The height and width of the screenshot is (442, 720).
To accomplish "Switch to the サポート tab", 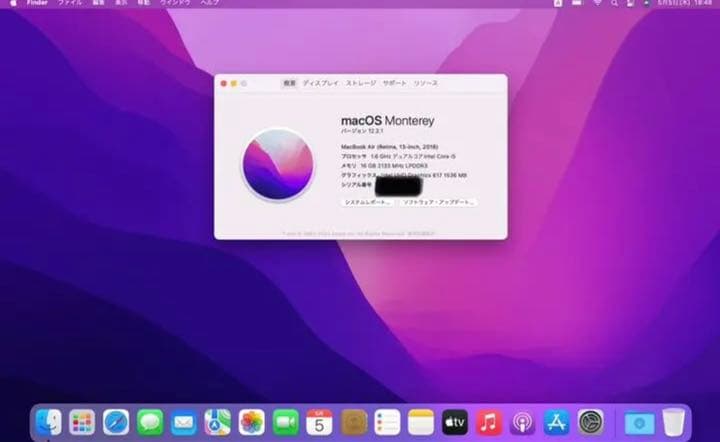I will click(x=394, y=83).
